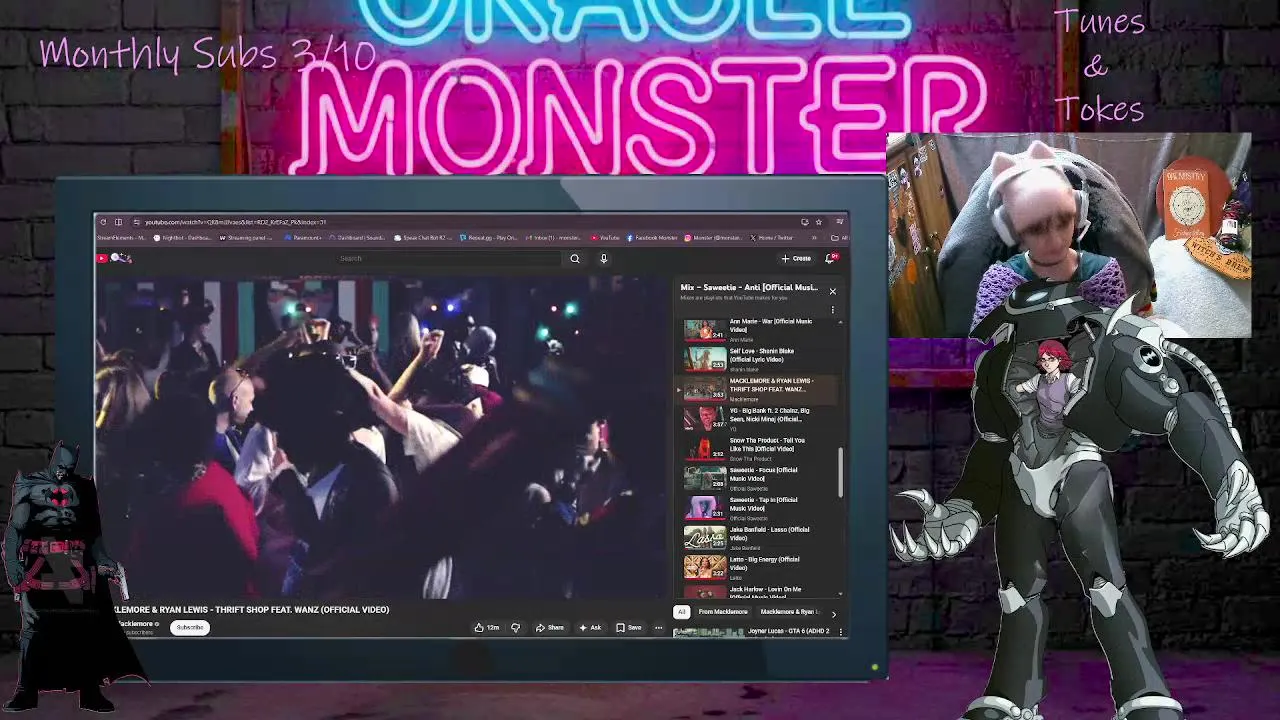This screenshot has height=720, width=1280.
Task: Click the Thrift Shop video title text
Action: point(250,610)
